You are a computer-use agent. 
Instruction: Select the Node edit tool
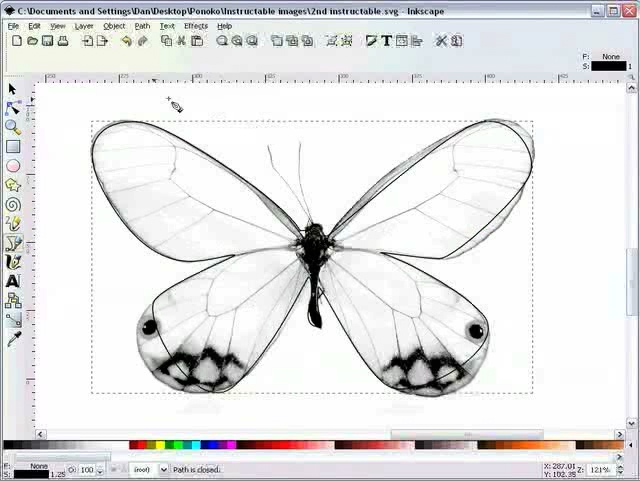click(x=13, y=108)
